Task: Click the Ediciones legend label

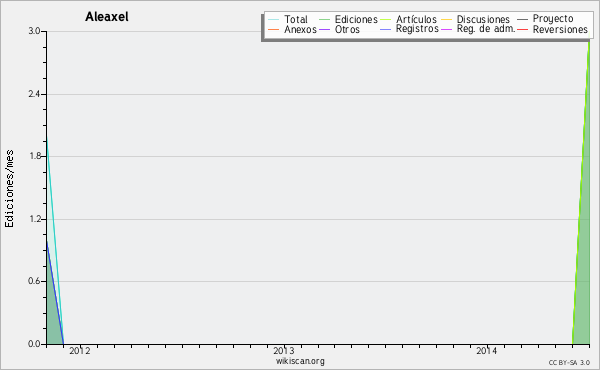Action: [356, 19]
